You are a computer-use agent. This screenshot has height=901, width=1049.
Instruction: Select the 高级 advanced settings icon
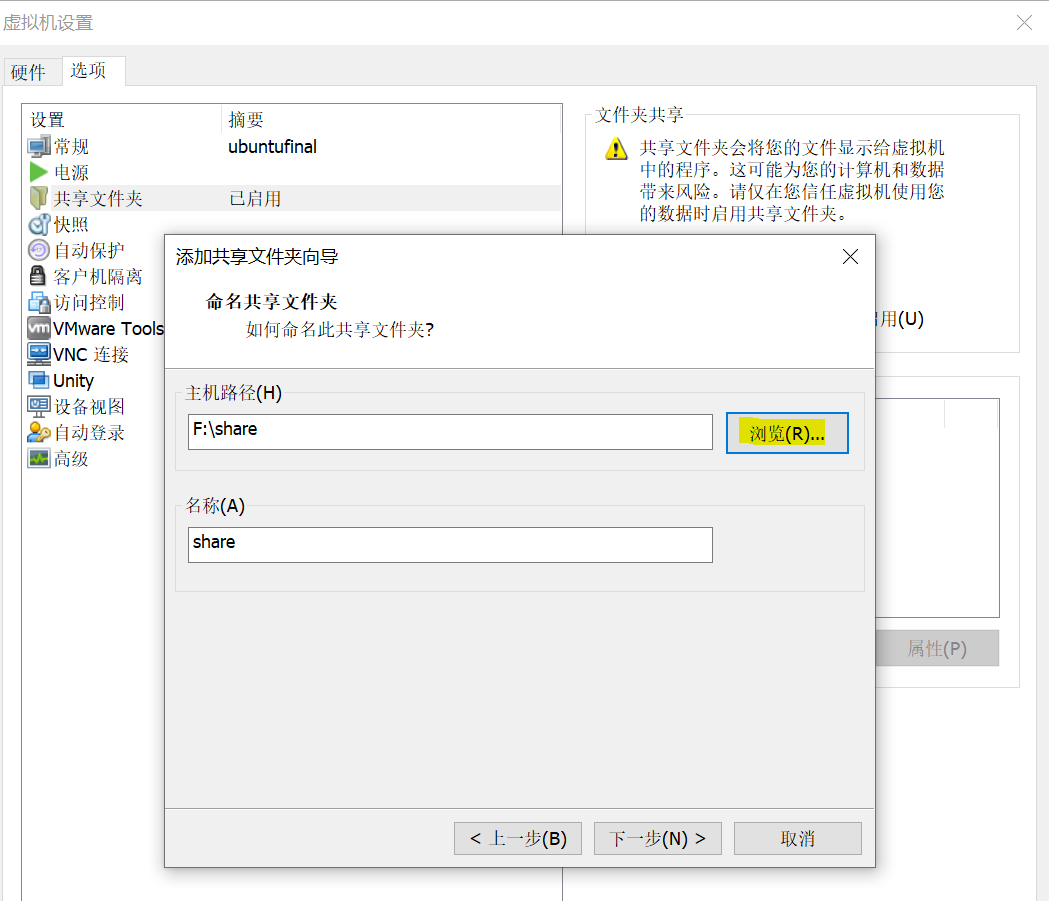click(40, 458)
